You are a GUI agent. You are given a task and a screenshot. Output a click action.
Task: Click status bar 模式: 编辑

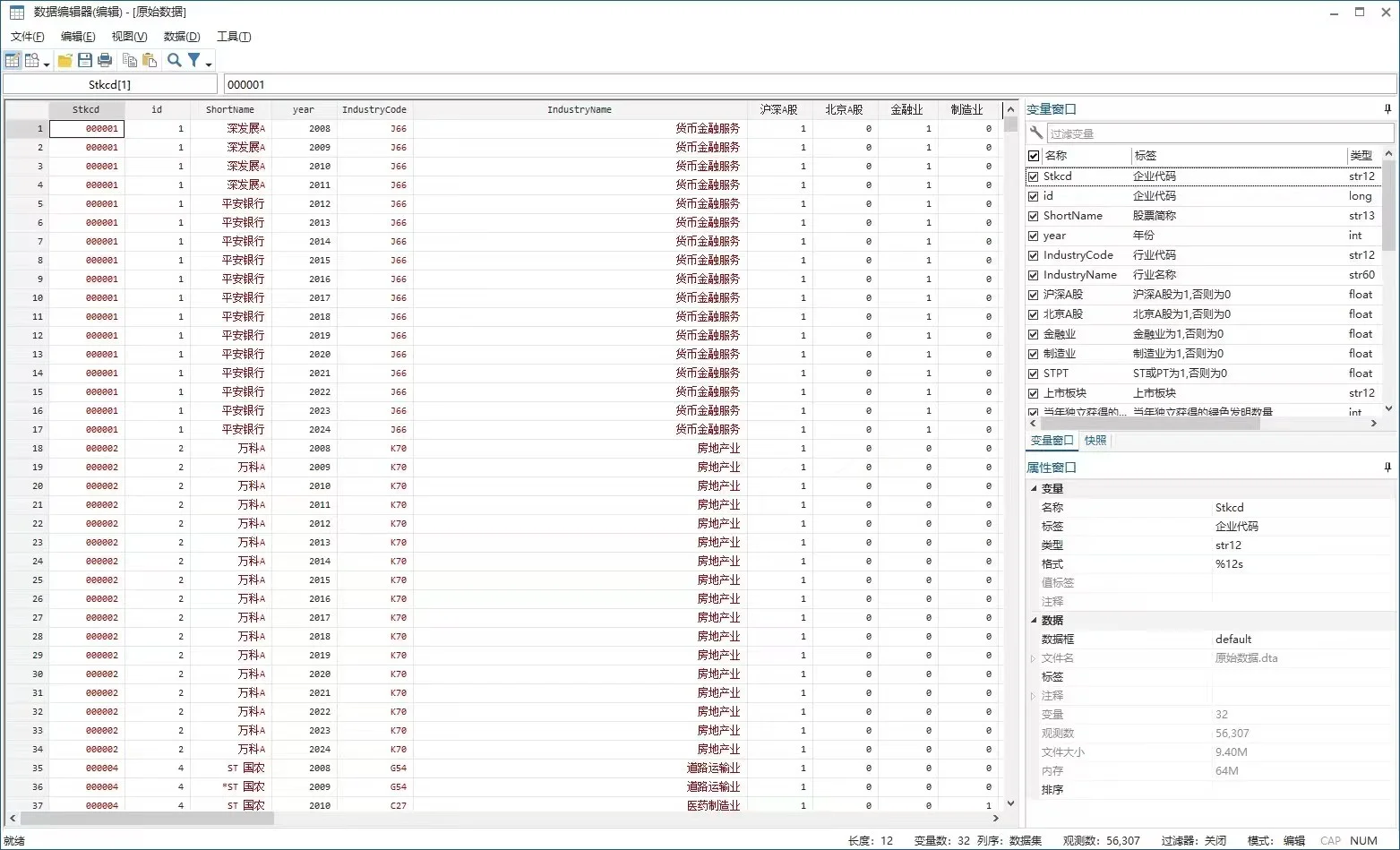(x=1276, y=841)
